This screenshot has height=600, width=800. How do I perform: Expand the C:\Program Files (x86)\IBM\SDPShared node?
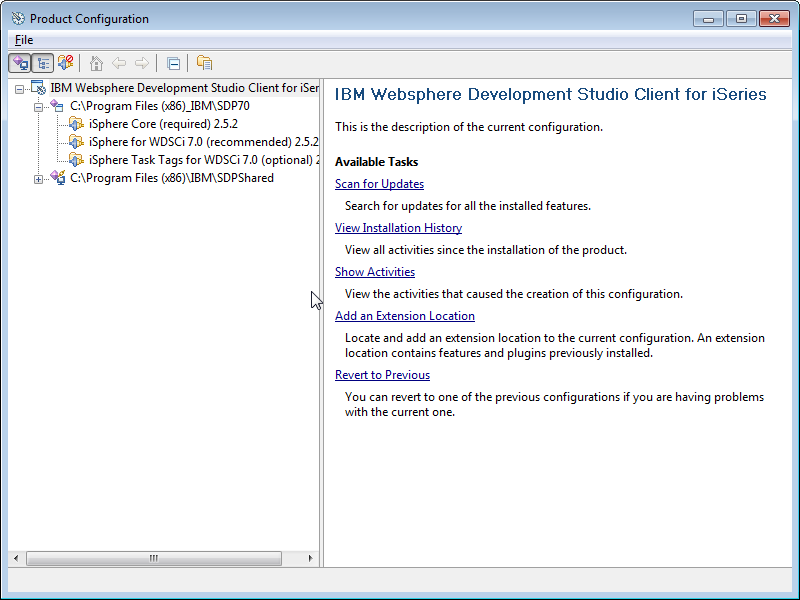point(38,179)
